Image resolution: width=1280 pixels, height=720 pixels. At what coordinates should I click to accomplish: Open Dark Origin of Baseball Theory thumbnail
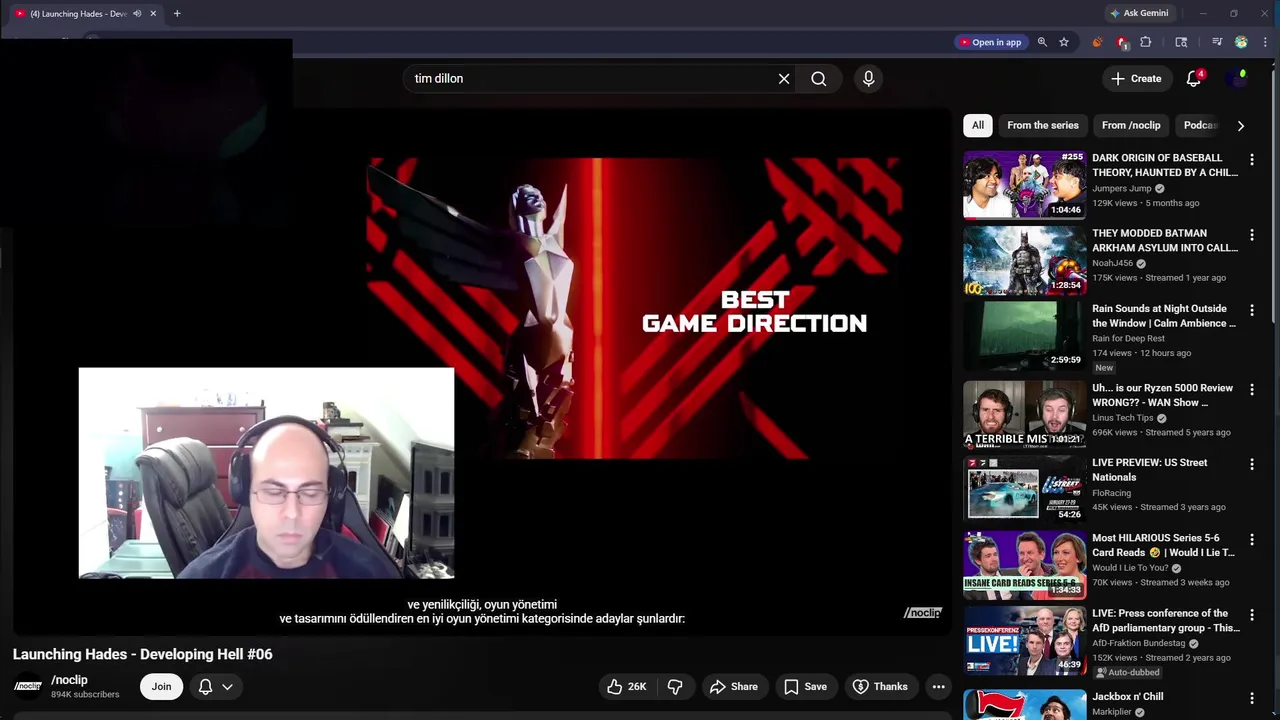pyautogui.click(x=1024, y=184)
